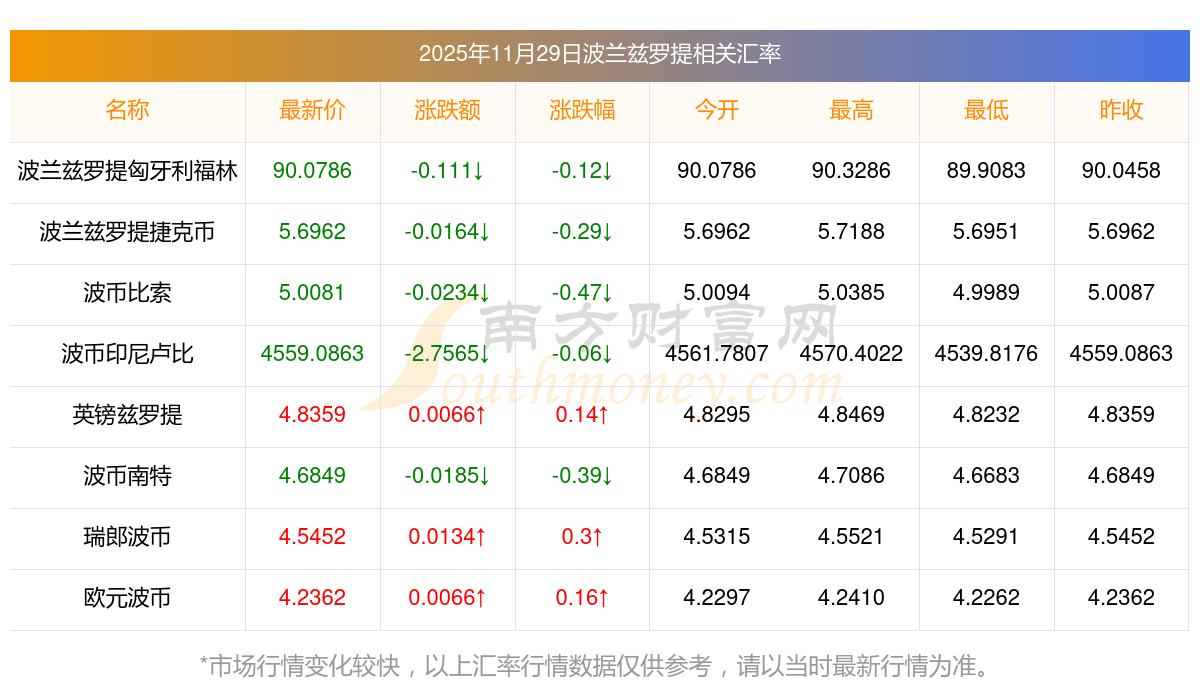Click the change percent -0.06↓
The height and width of the screenshot is (697, 1200).
pos(582,354)
